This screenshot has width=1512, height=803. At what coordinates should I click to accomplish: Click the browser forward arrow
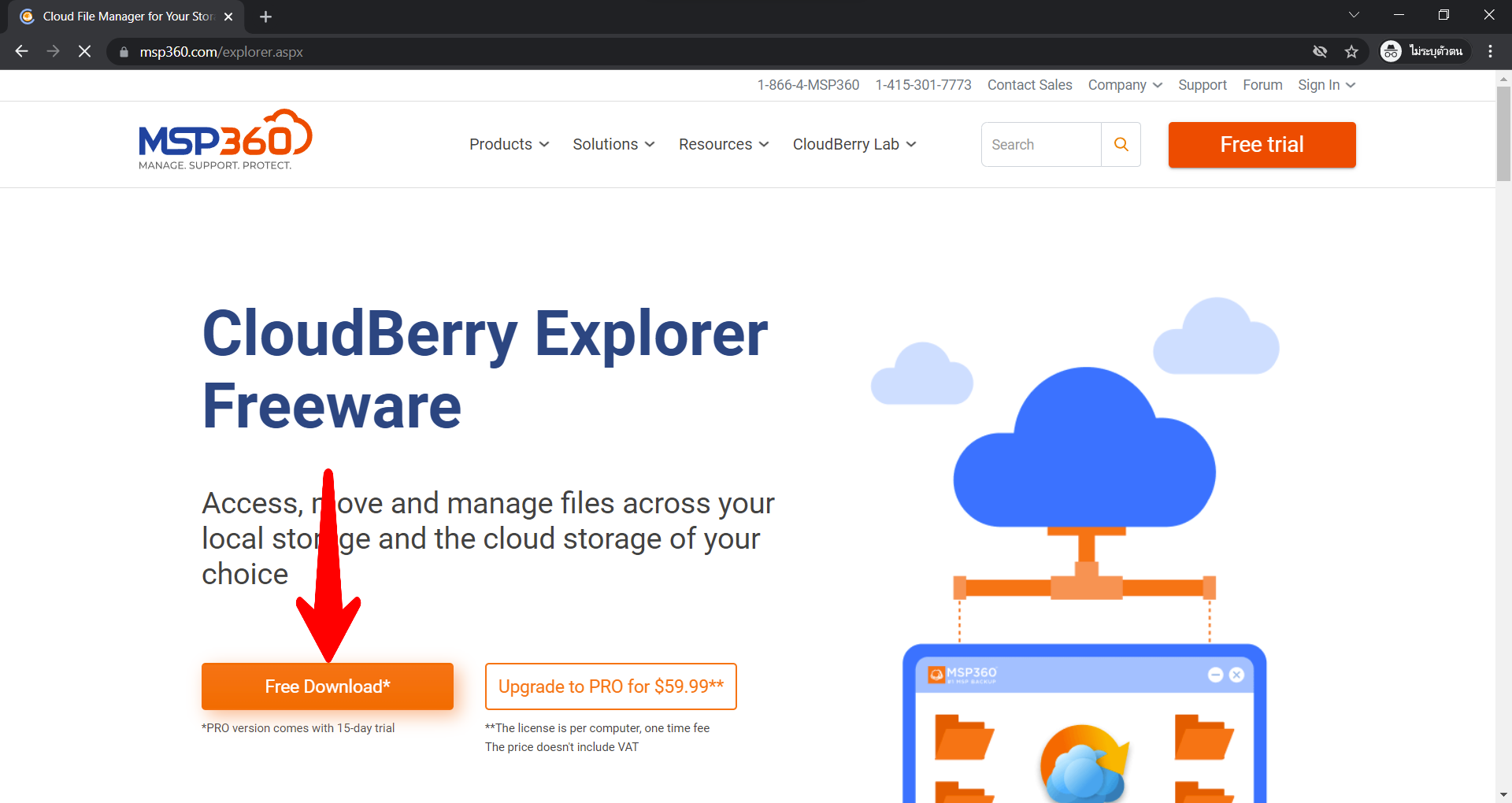[53, 51]
